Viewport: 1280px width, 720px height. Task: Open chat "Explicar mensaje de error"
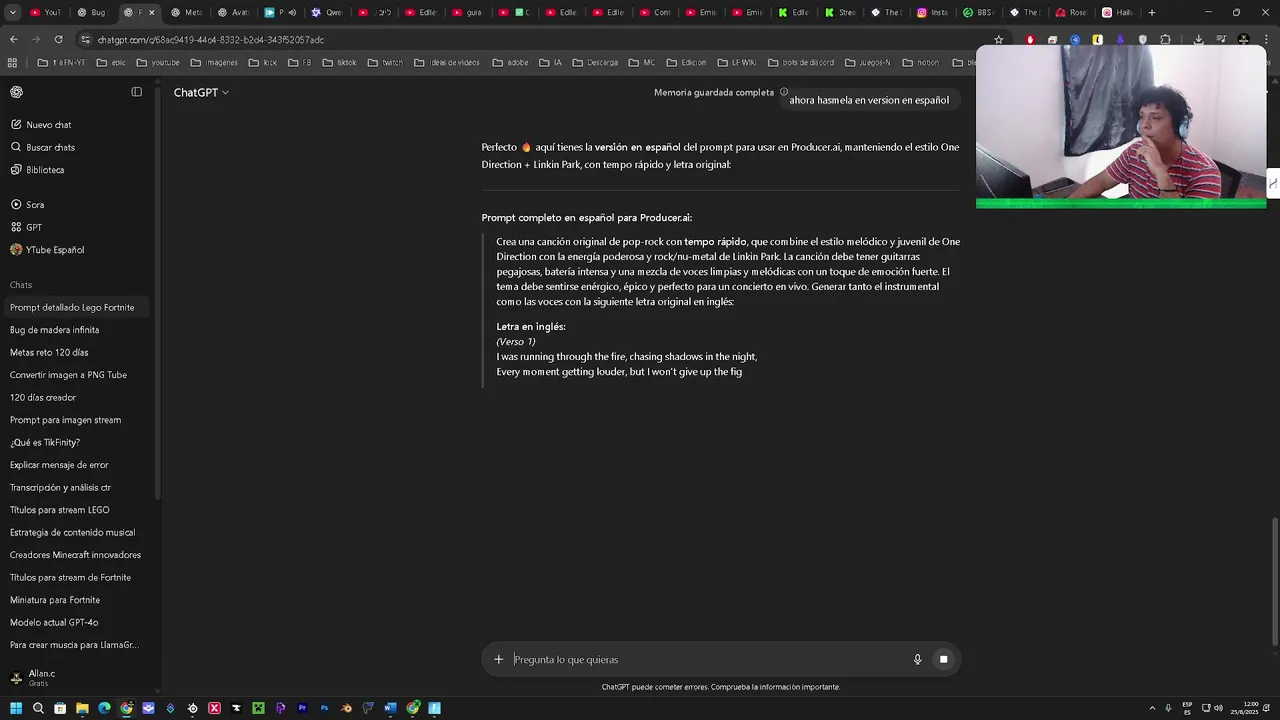76,465
